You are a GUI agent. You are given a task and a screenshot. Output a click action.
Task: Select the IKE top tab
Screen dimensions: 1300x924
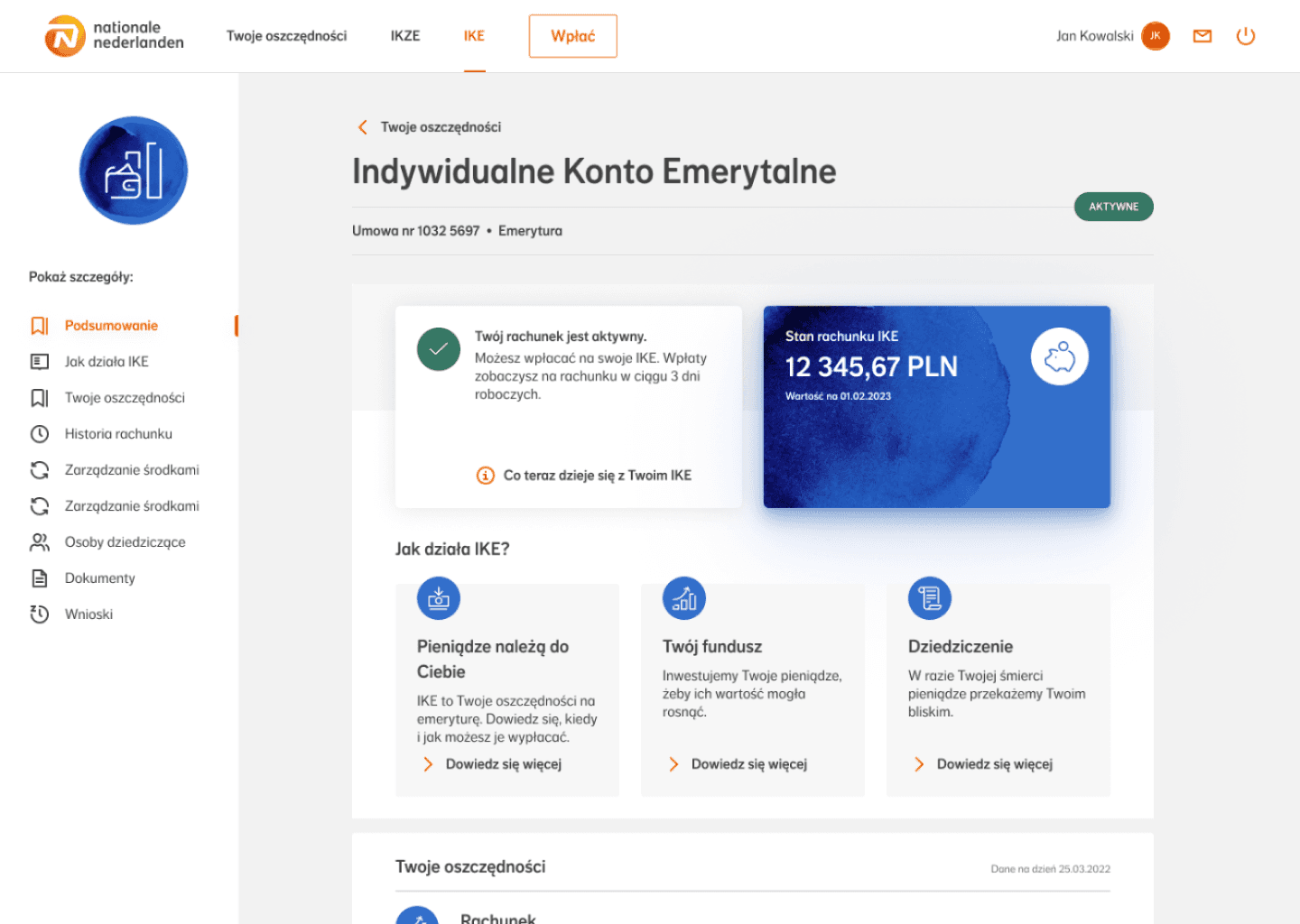[x=474, y=36]
